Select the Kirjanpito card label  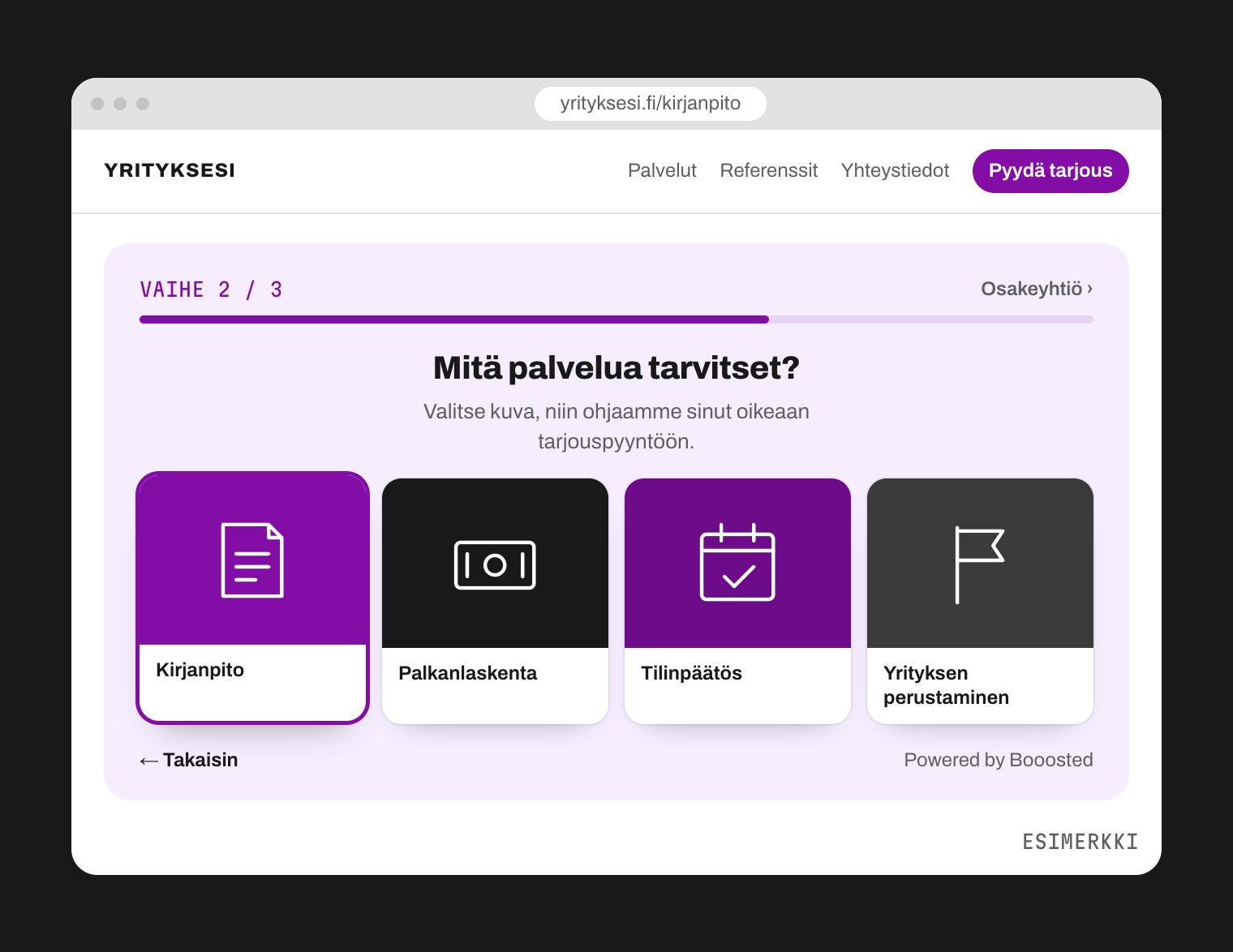(200, 670)
